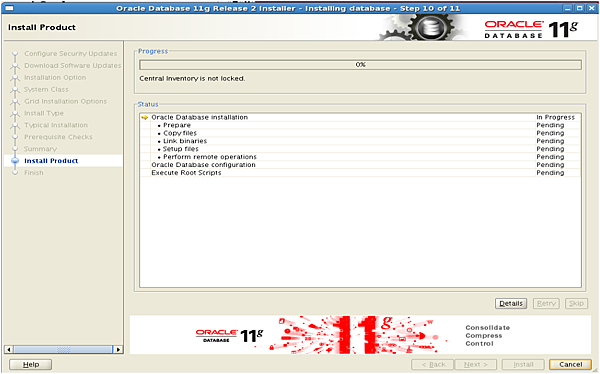Select Typical Installation step
The height and width of the screenshot is (374, 600).
coord(56,125)
